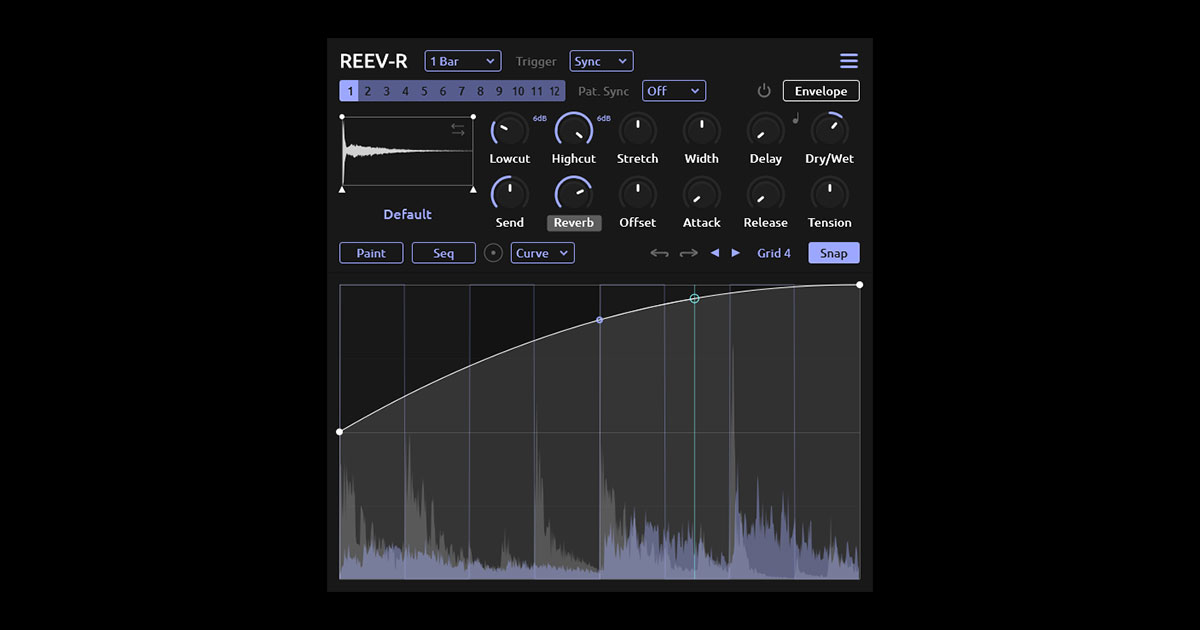
Task: Click impulse display top-left handle
Action: coord(342,117)
